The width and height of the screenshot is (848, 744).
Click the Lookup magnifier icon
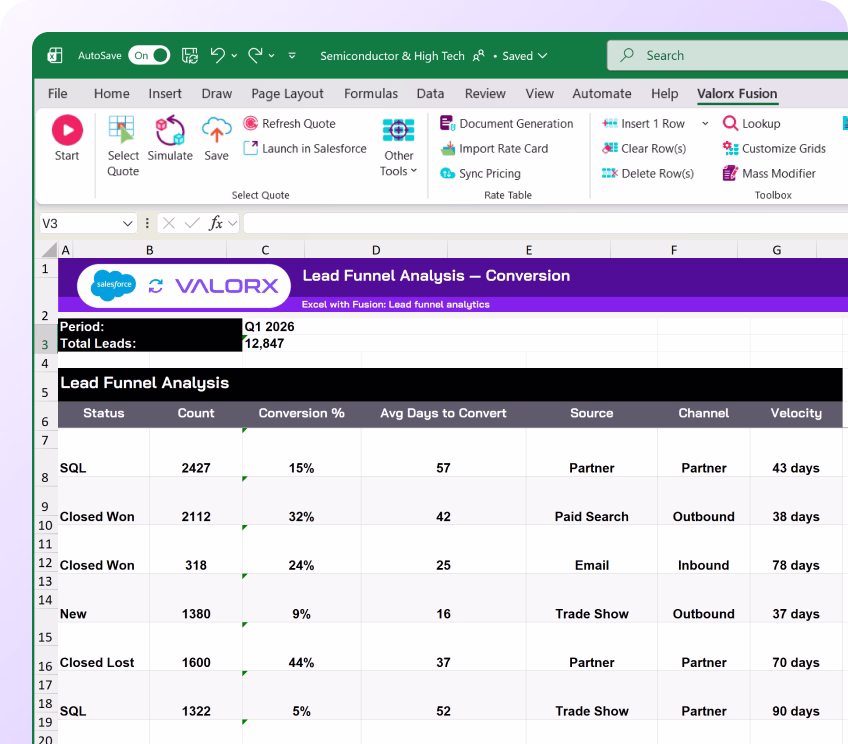coord(730,123)
